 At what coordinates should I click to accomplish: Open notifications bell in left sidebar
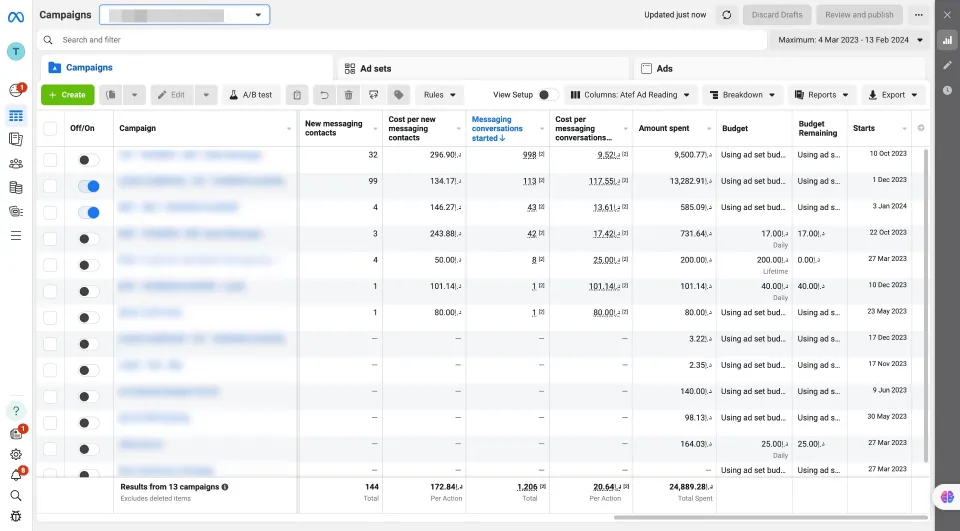pos(16,475)
